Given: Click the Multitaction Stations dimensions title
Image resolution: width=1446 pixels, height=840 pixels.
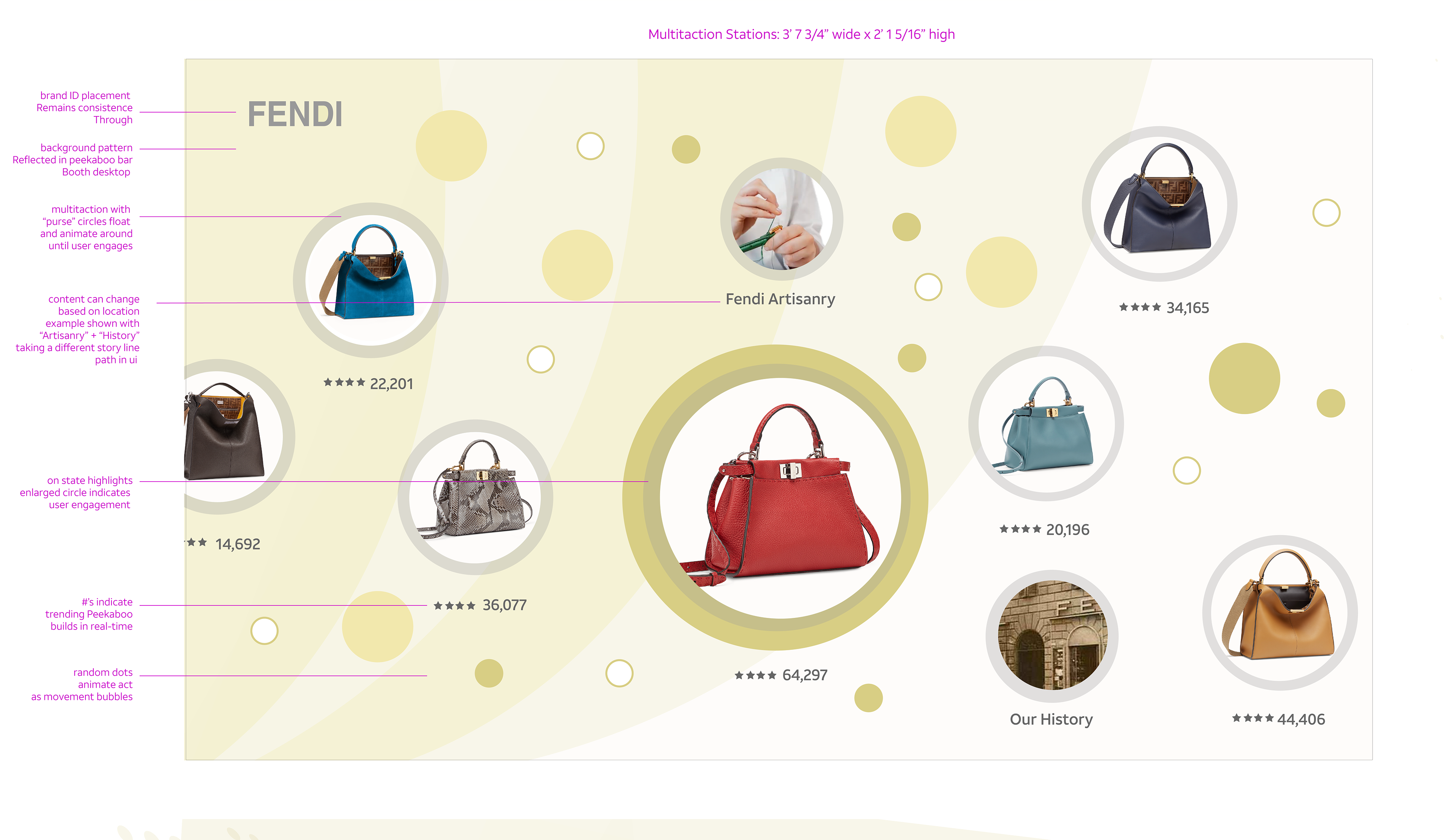Looking at the screenshot, I should tap(802, 34).
